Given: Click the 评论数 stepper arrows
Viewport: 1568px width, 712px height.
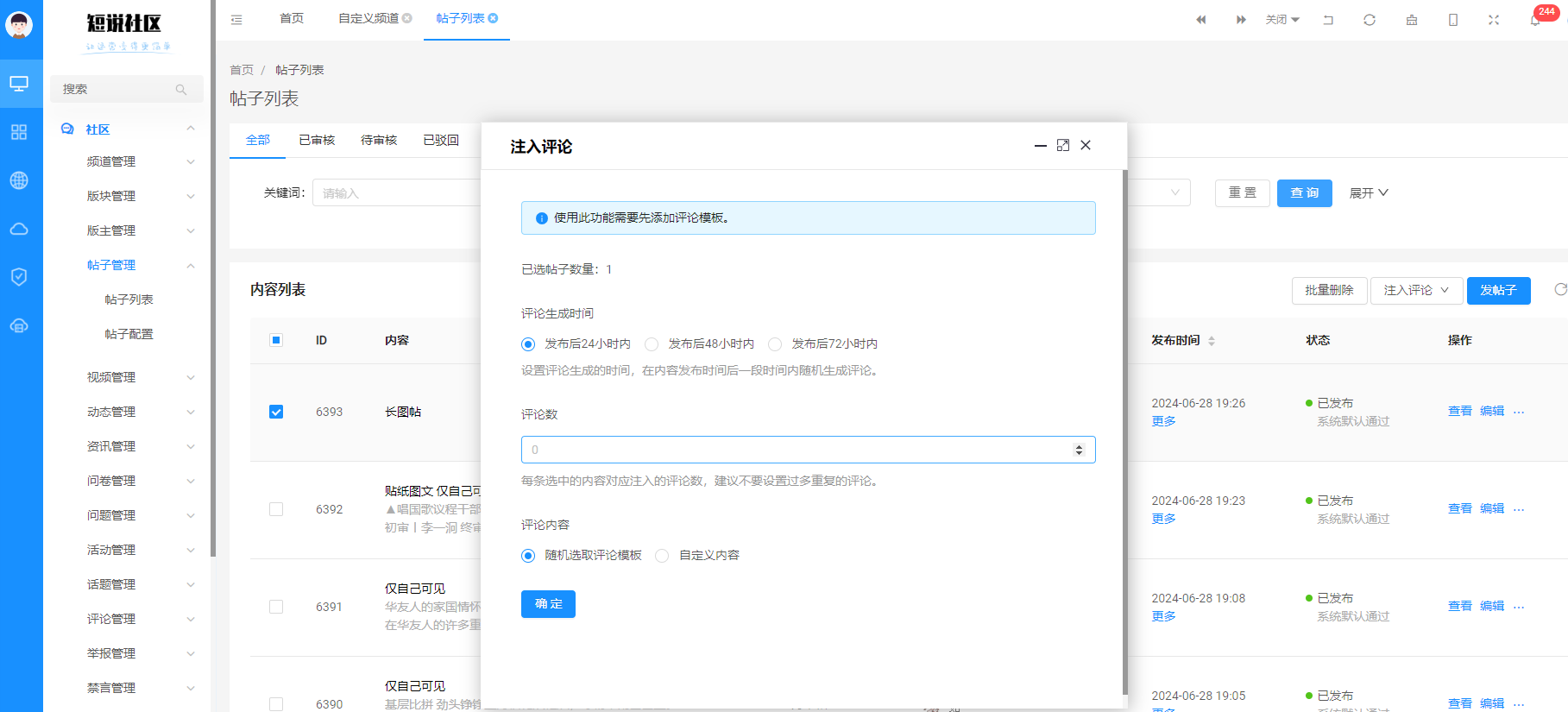Looking at the screenshot, I should pos(1079,450).
